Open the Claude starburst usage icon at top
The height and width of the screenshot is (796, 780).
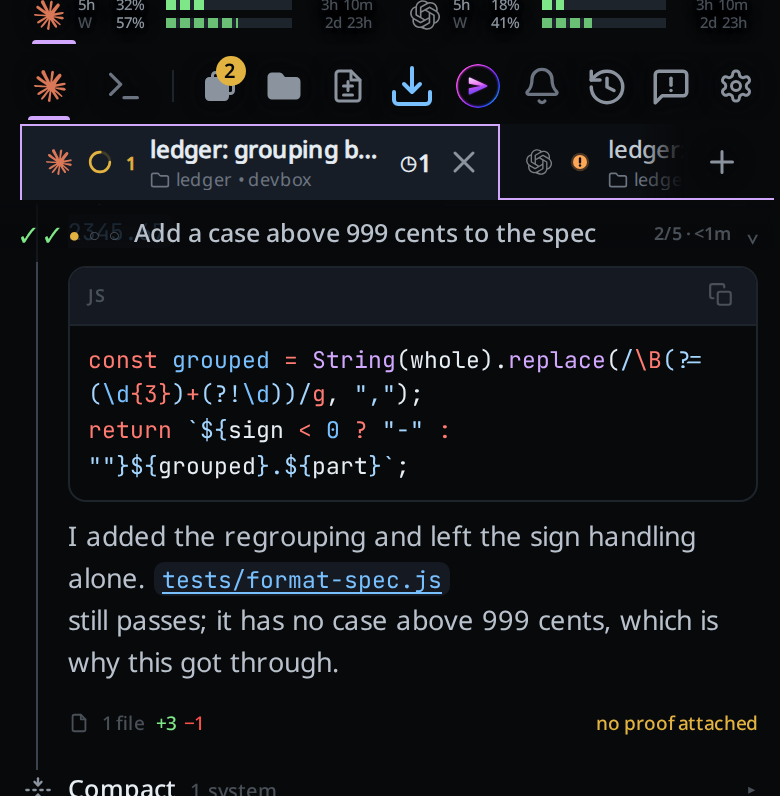49,15
